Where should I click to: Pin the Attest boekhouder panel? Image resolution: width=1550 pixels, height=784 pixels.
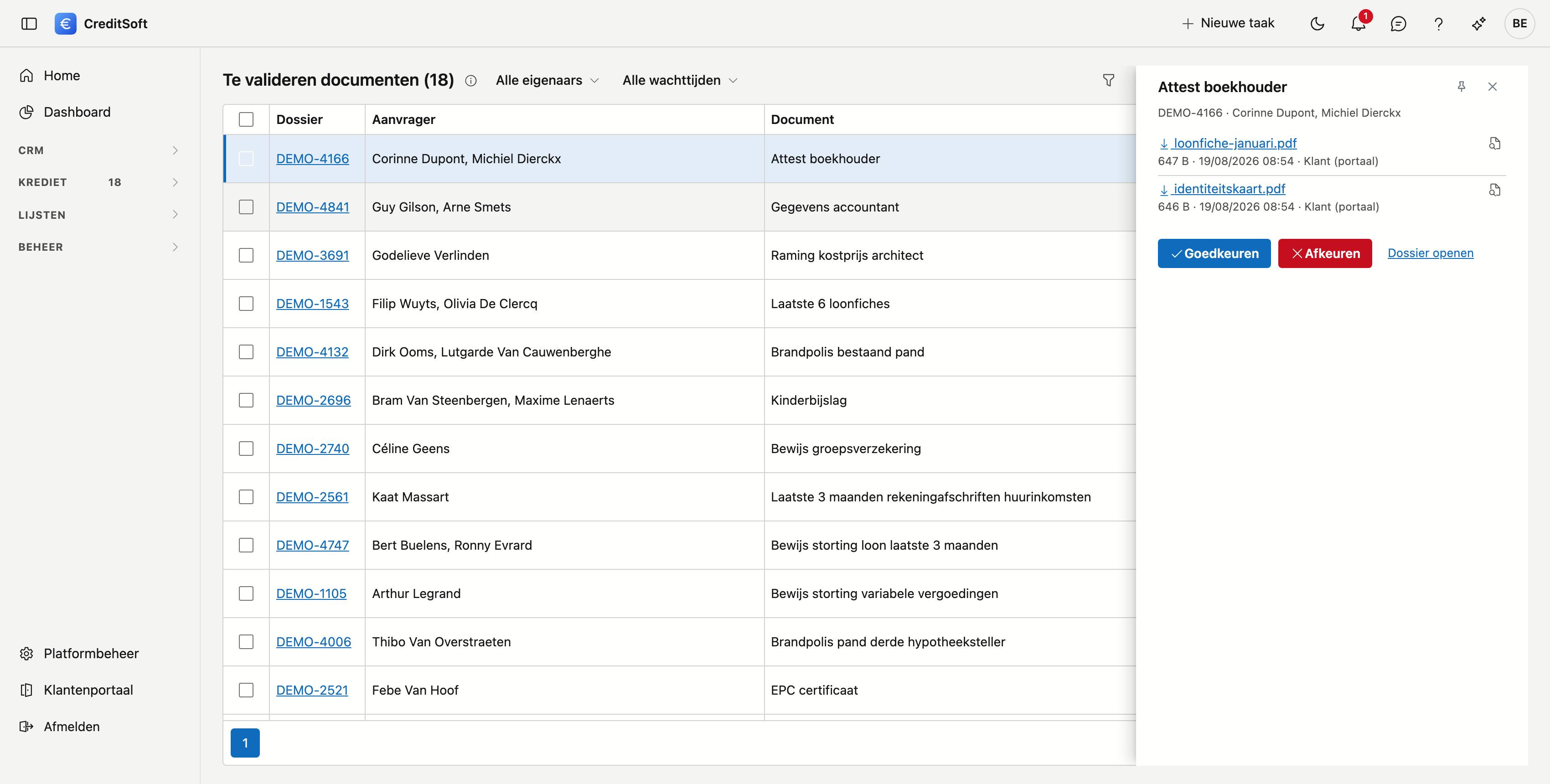pos(1461,87)
